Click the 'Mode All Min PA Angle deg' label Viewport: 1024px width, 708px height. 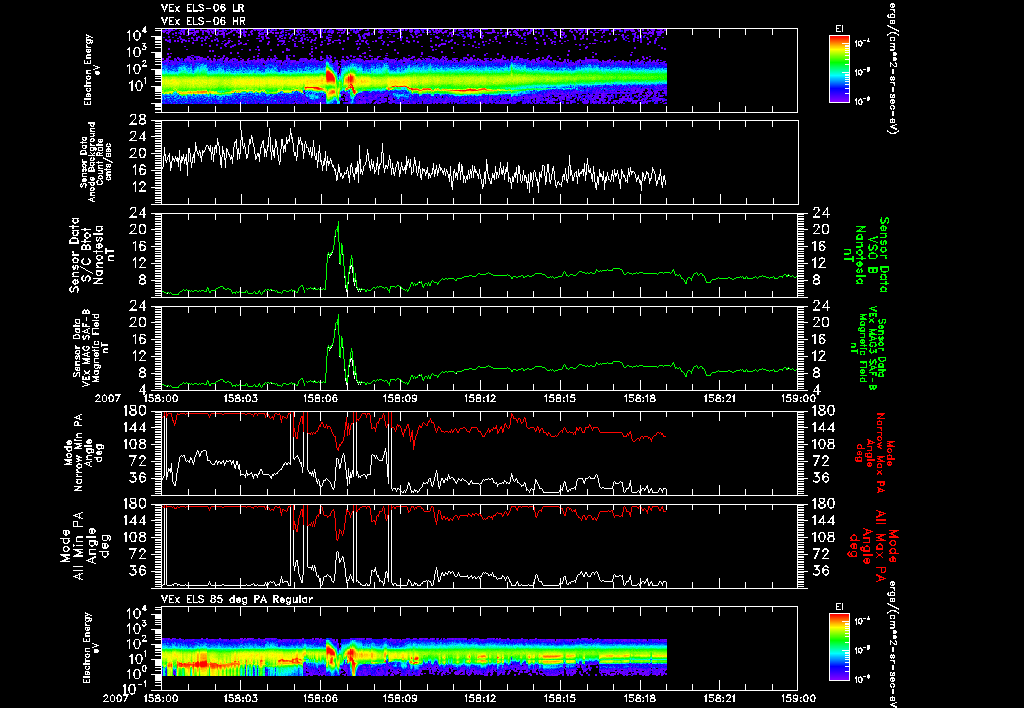(86, 546)
